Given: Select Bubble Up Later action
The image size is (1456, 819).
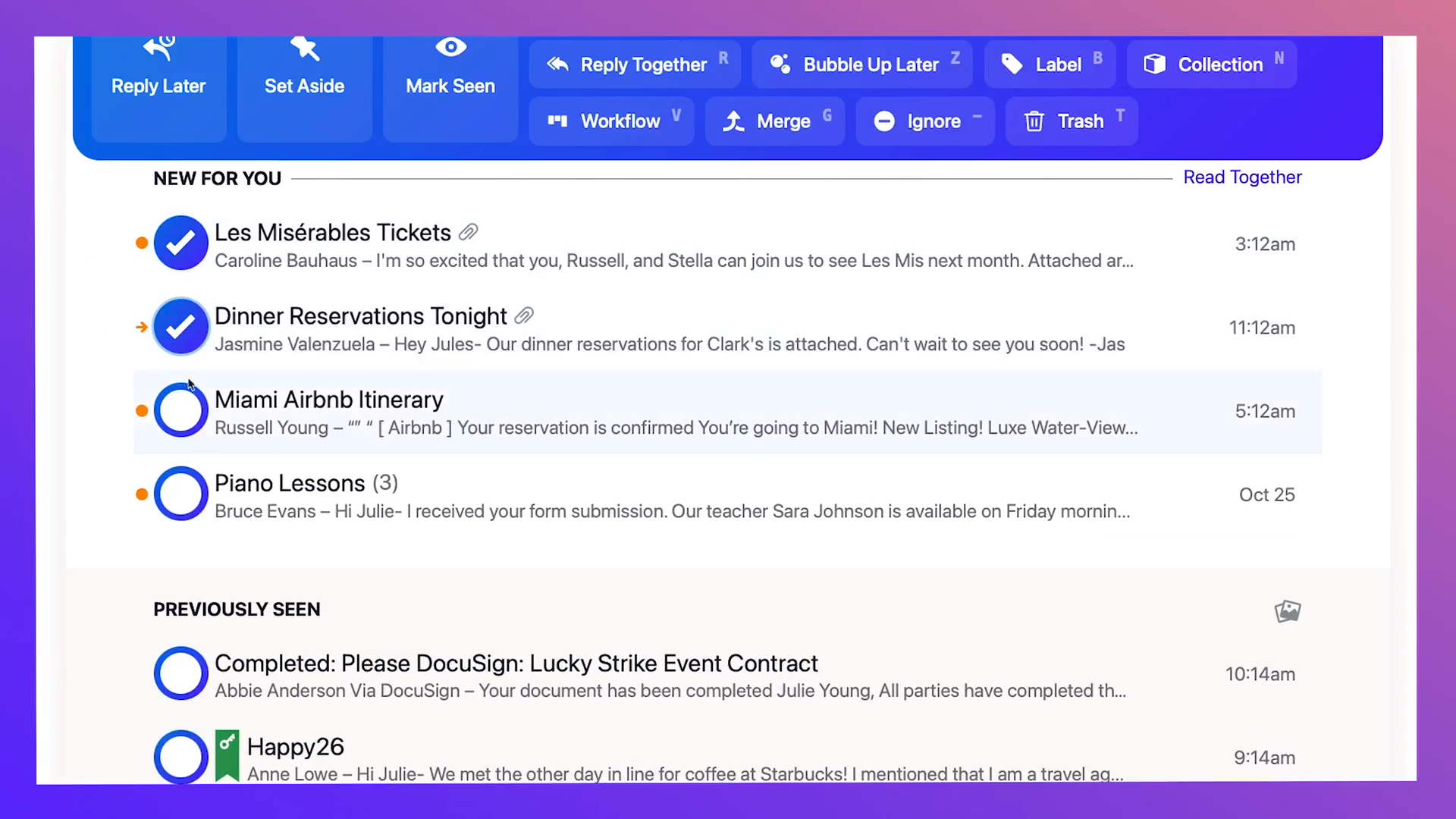Looking at the screenshot, I should coord(862,64).
